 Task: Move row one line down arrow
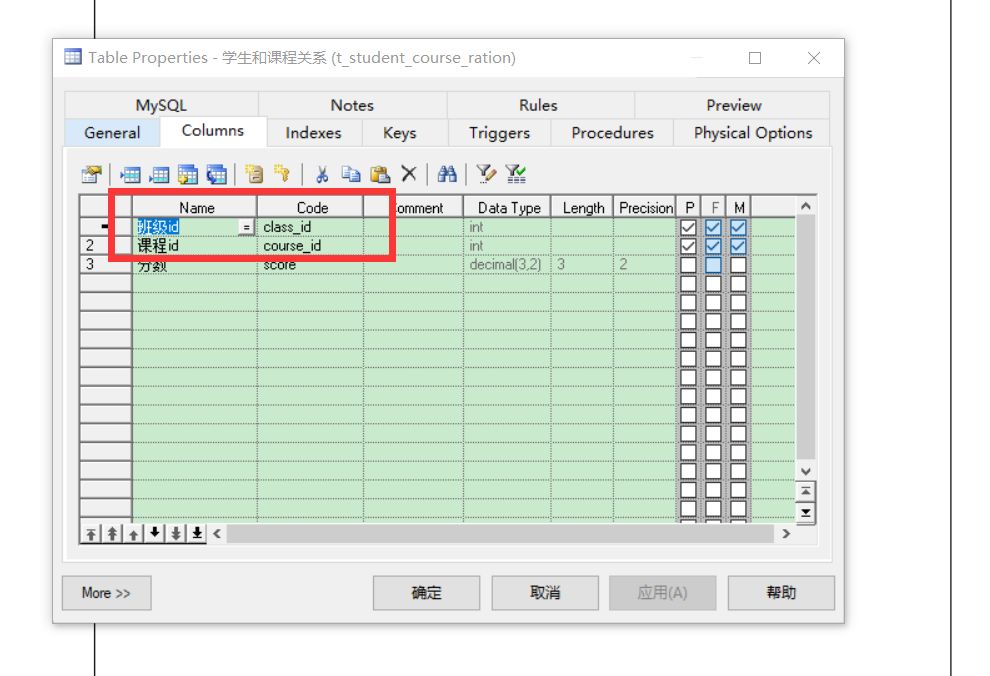pos(155,533)
